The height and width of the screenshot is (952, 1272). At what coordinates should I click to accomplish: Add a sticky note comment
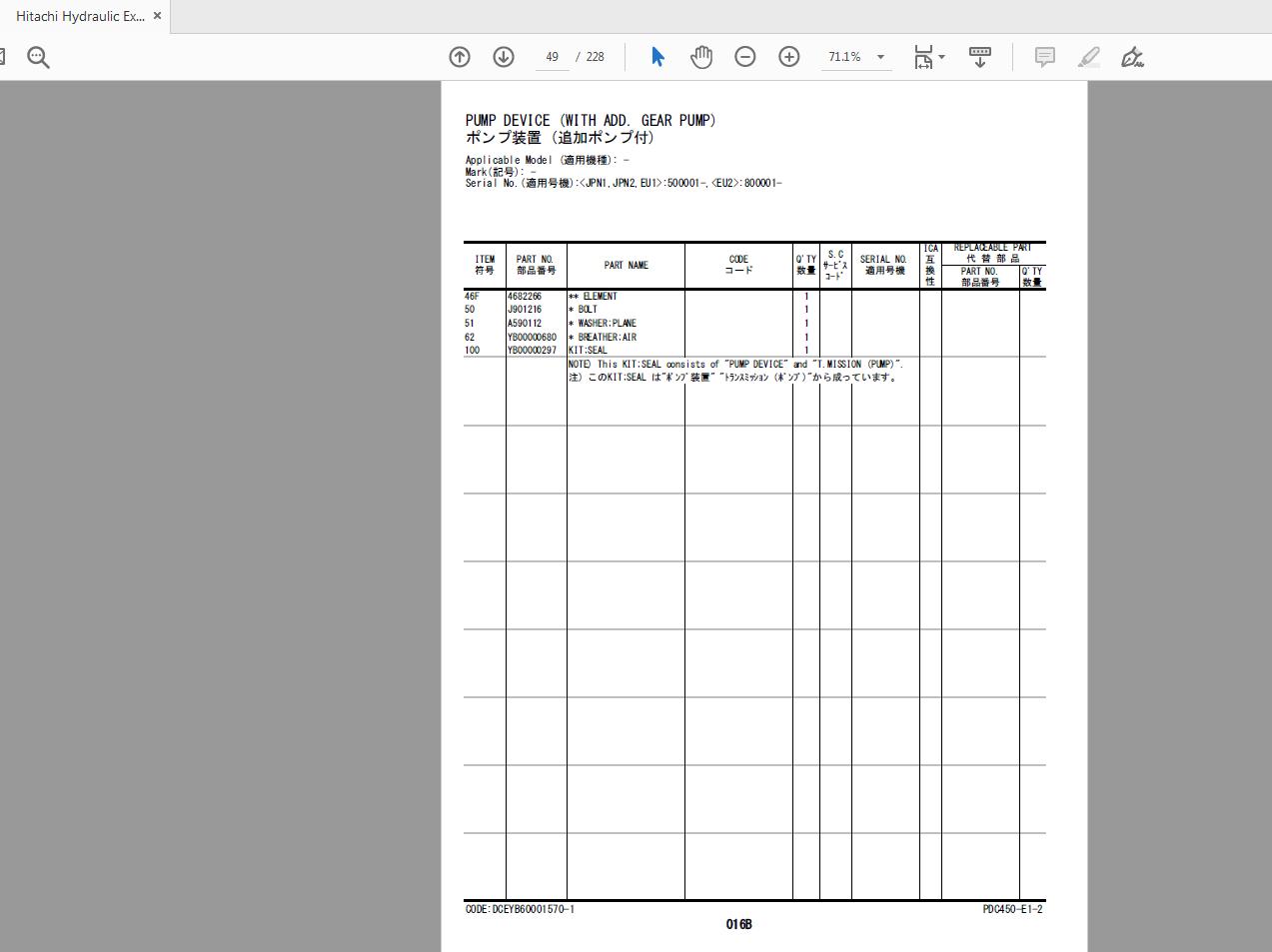(1044, 57)
